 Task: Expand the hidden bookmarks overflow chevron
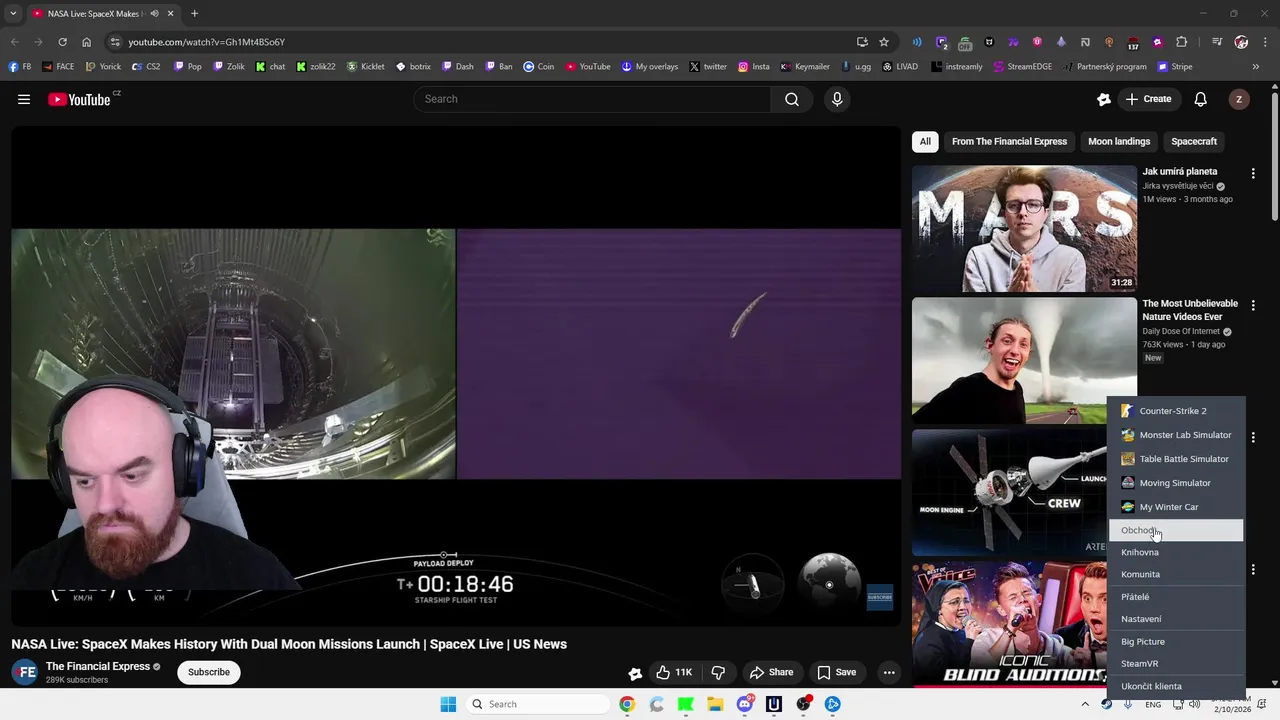(x=1256, y=67)
